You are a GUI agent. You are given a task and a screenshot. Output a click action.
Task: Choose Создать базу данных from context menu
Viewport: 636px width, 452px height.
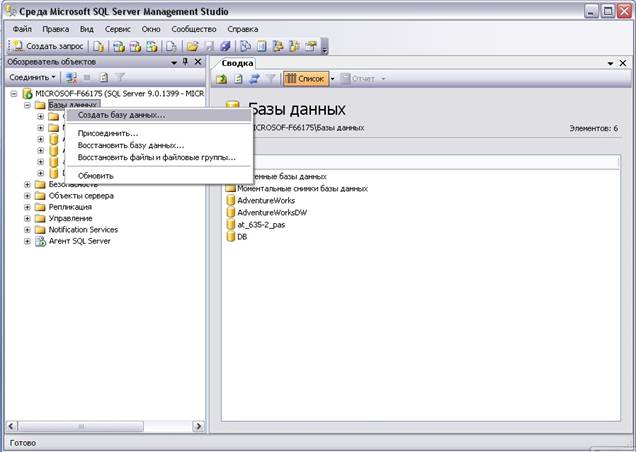[x=121, y=115]
